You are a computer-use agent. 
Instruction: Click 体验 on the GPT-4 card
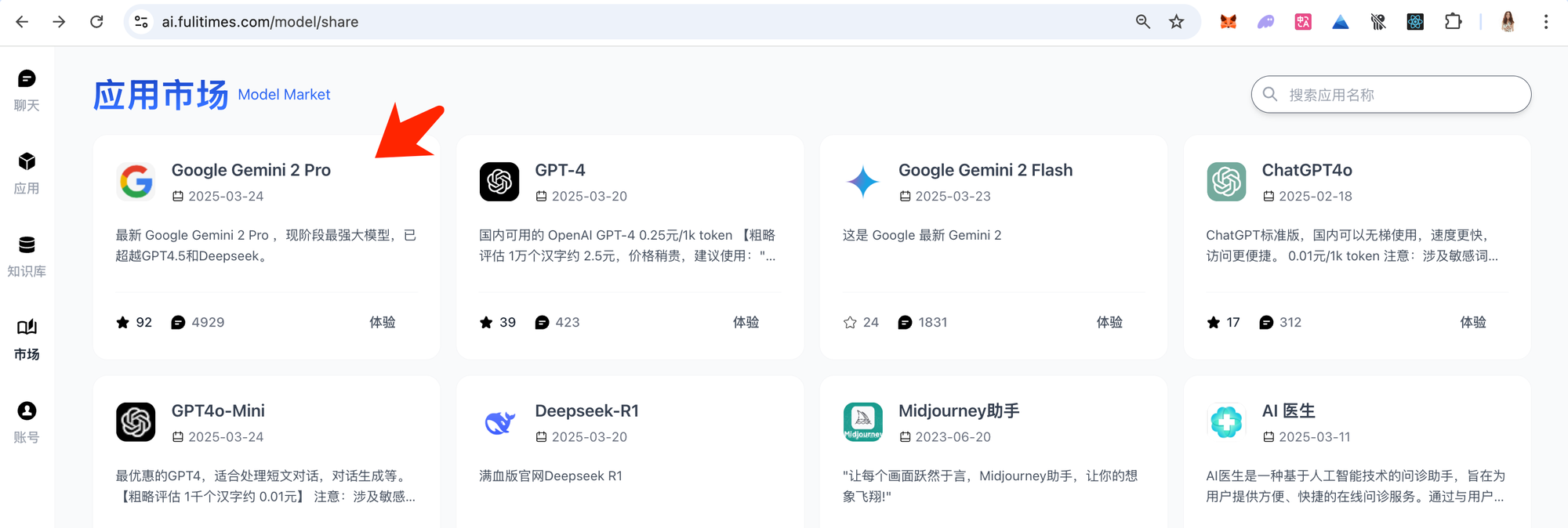[746, 323]
